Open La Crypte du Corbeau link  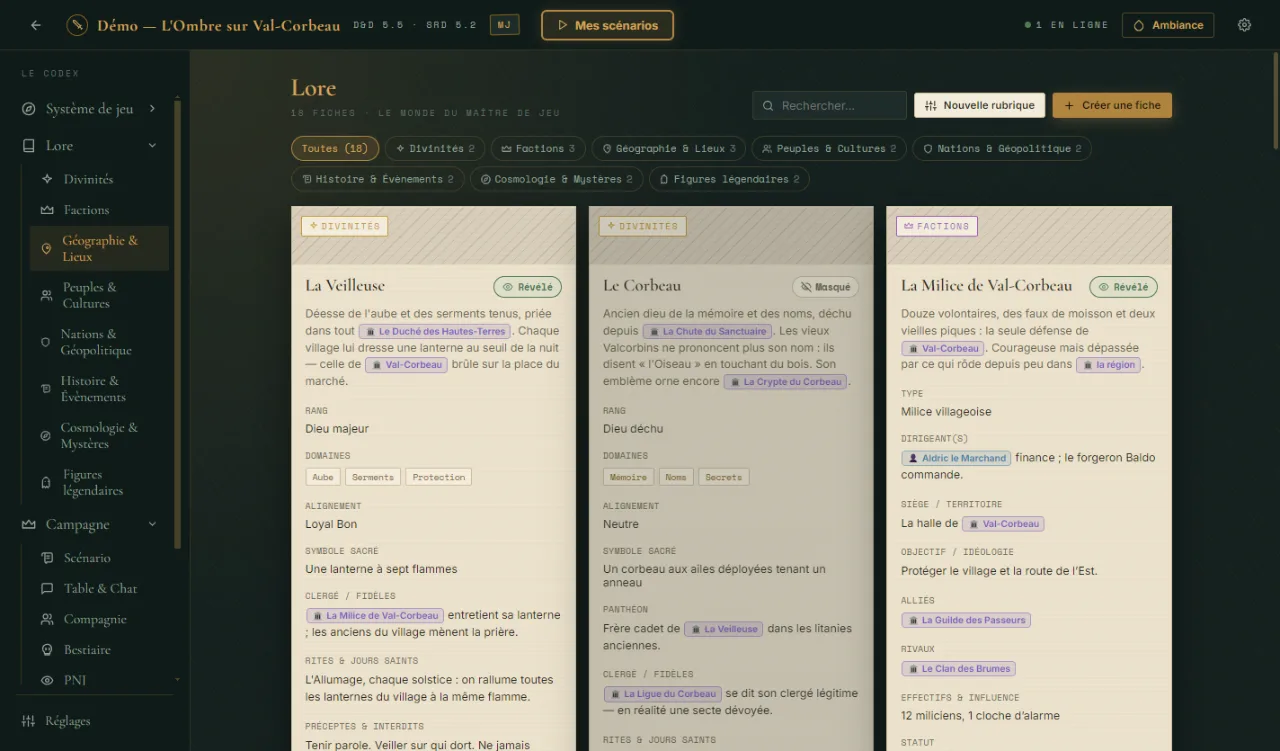pyautogui.click(x=786, y=382)
